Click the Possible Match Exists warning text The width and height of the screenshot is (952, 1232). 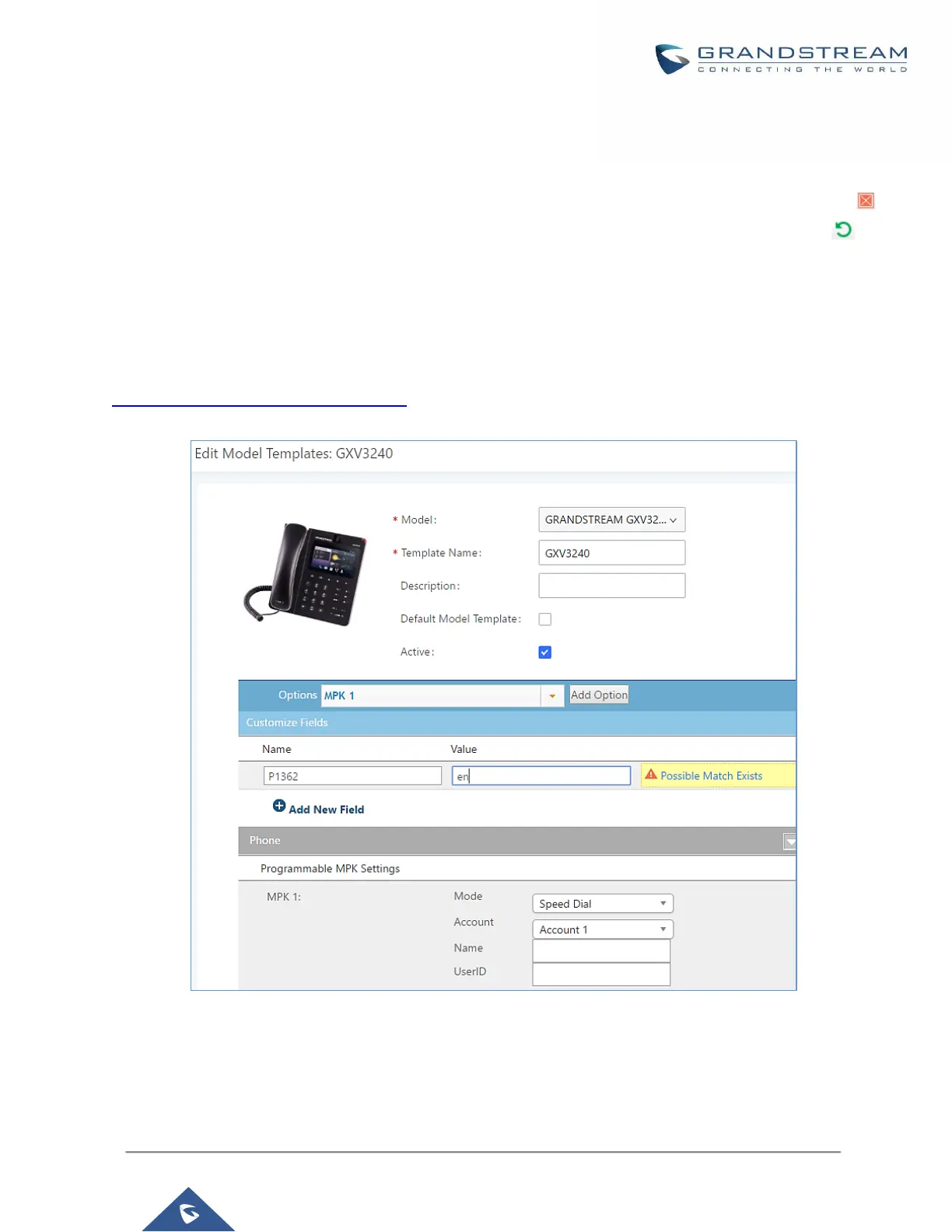[711, 776]
